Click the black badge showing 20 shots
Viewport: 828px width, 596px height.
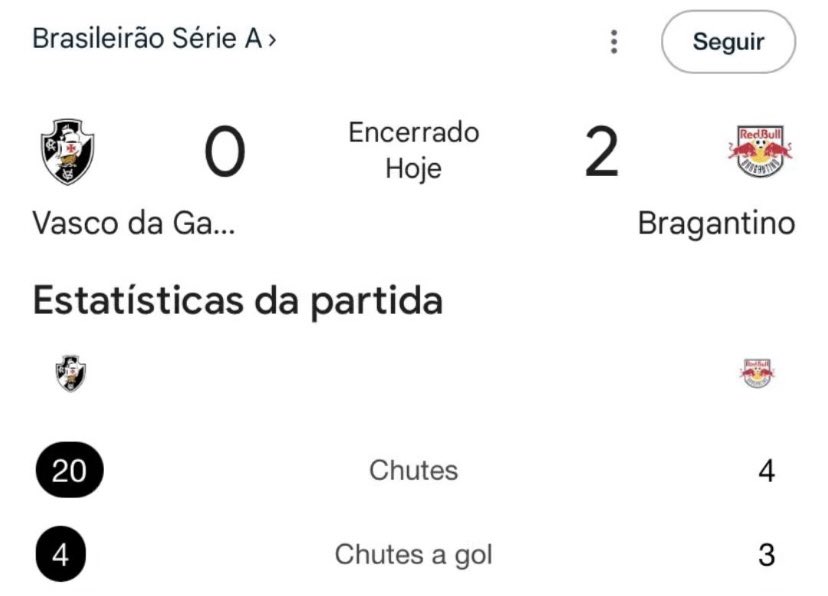[69, 470]
